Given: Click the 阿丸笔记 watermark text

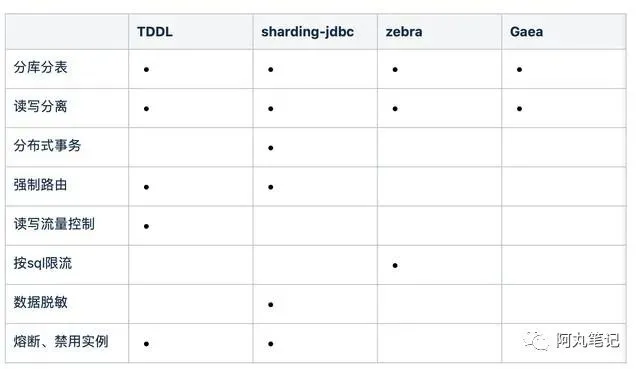Looking at the screenshot, I should pos(588,340).
